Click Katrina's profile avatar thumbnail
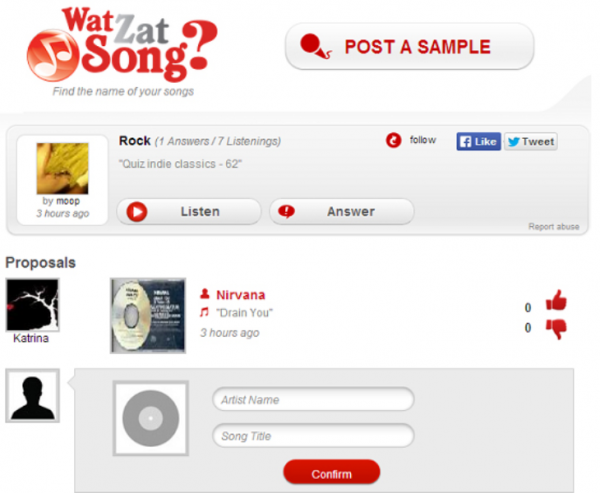This screenshot has width=600, height=493. 33,305
